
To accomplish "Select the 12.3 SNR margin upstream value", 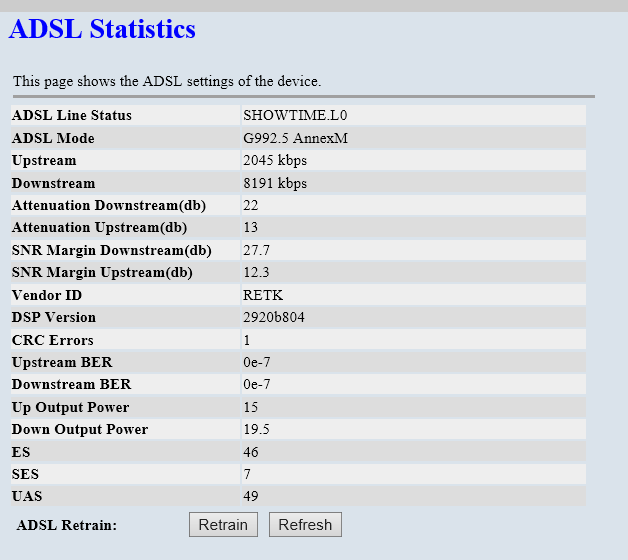I will pyautogui.click(x=256, y=272).
